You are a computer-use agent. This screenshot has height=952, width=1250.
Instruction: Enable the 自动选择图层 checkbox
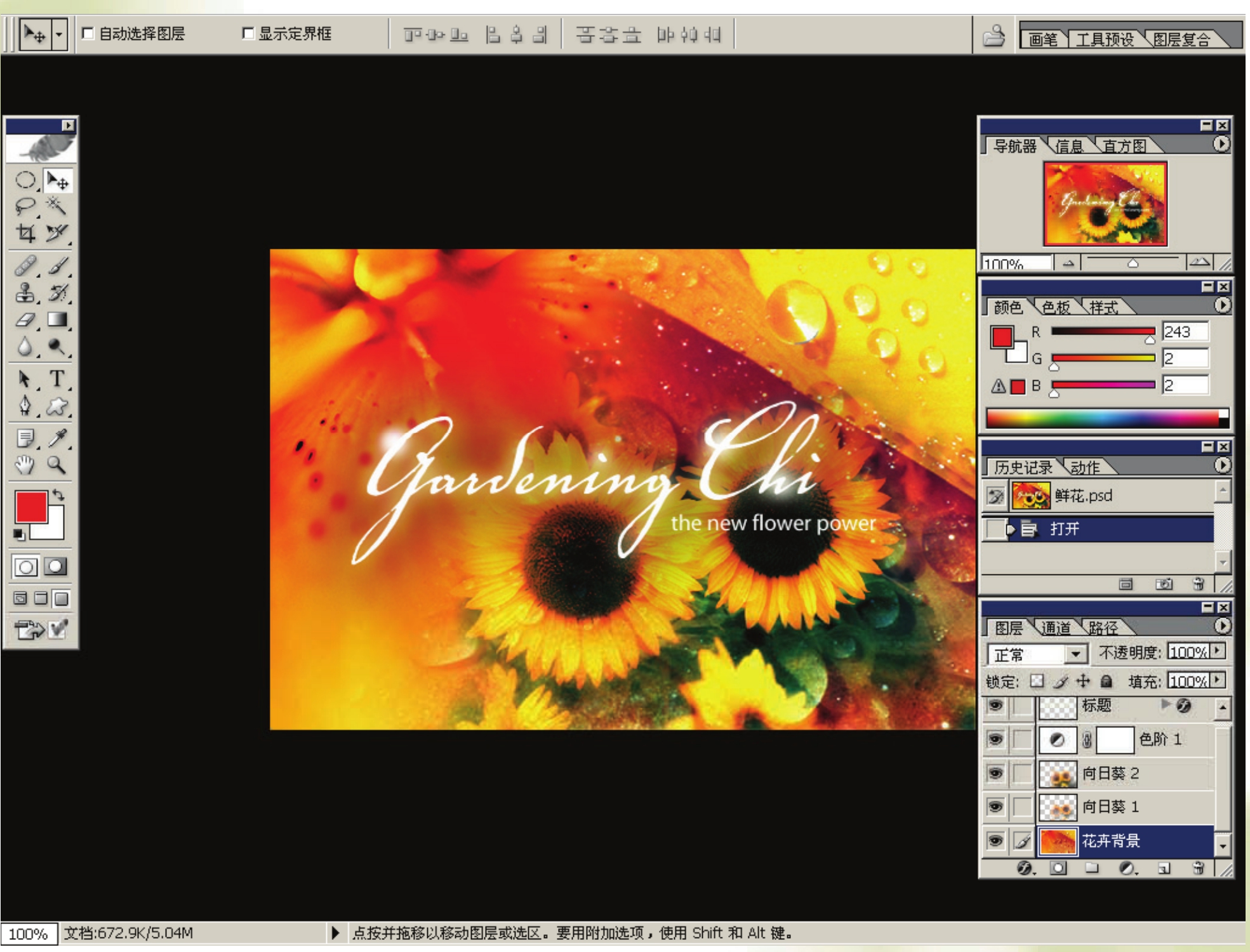pos(88,33)
